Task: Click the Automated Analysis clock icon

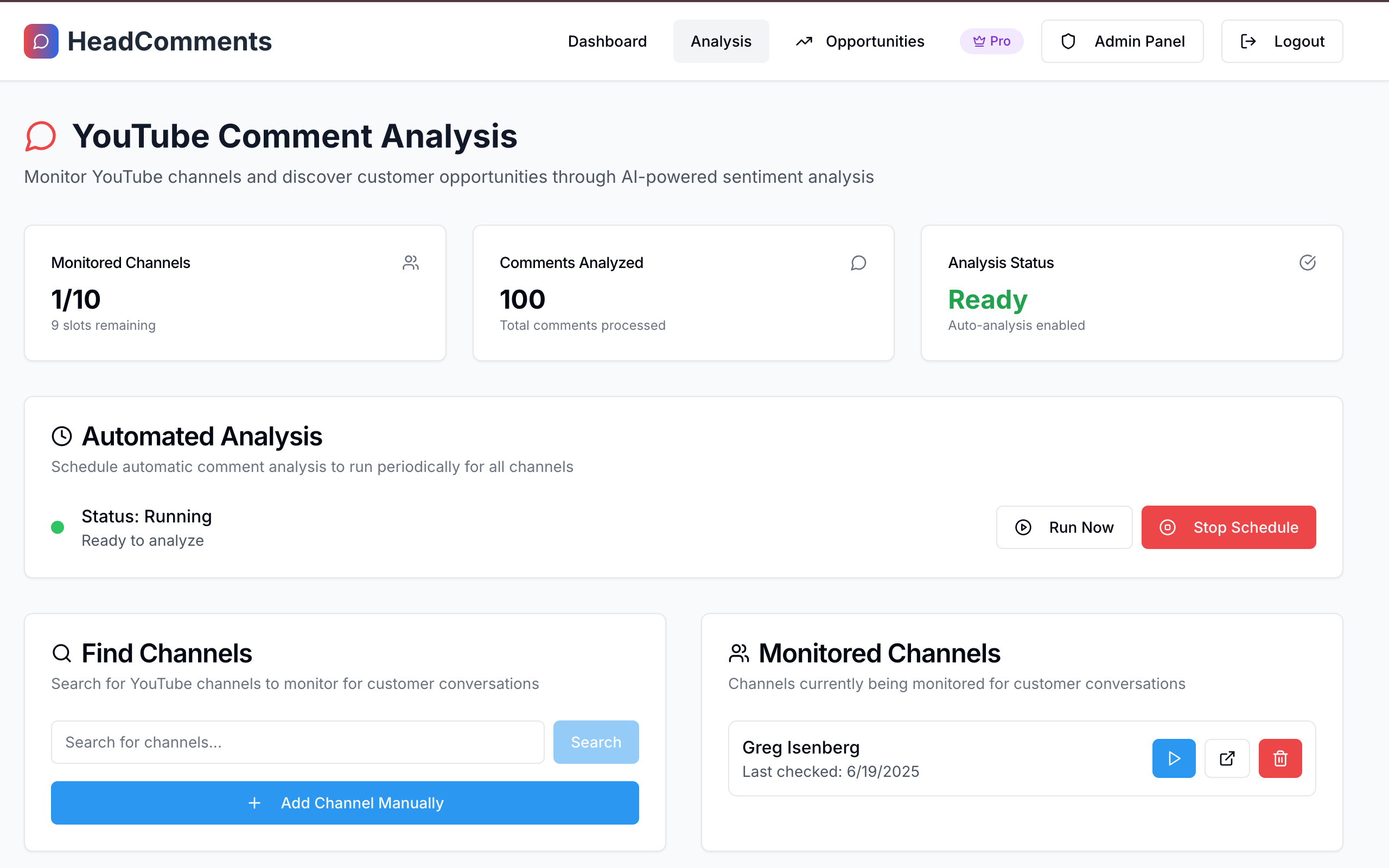Action: point(61,436)
